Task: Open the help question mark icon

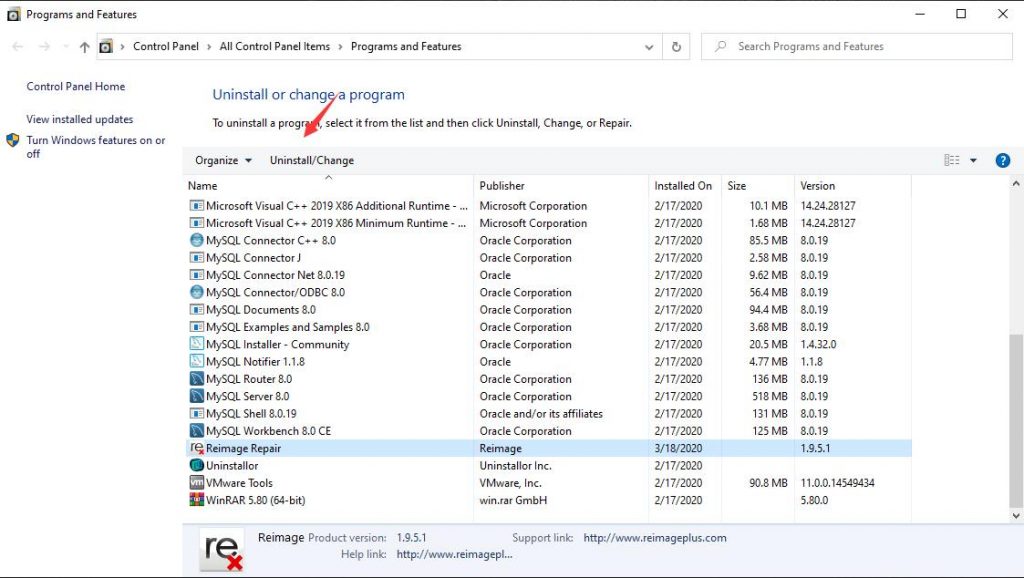Action: [1002, 161]
